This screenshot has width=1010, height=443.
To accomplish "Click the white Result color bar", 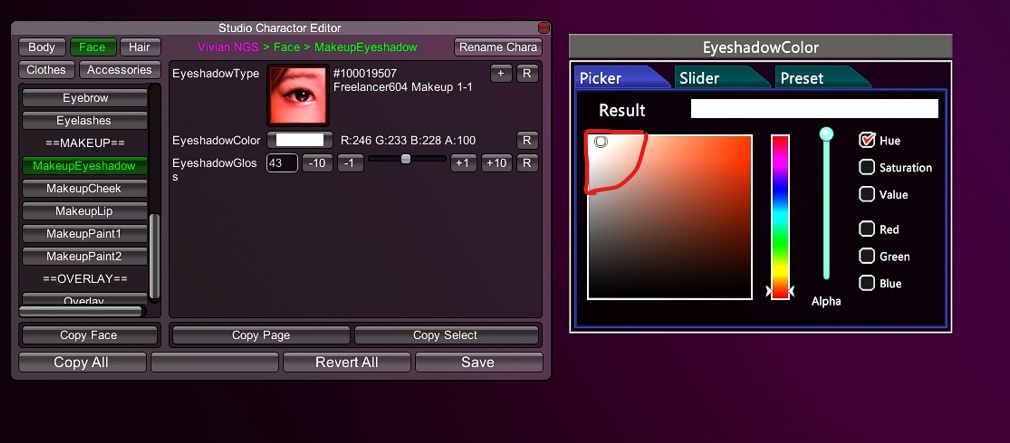I will (814, 109).
